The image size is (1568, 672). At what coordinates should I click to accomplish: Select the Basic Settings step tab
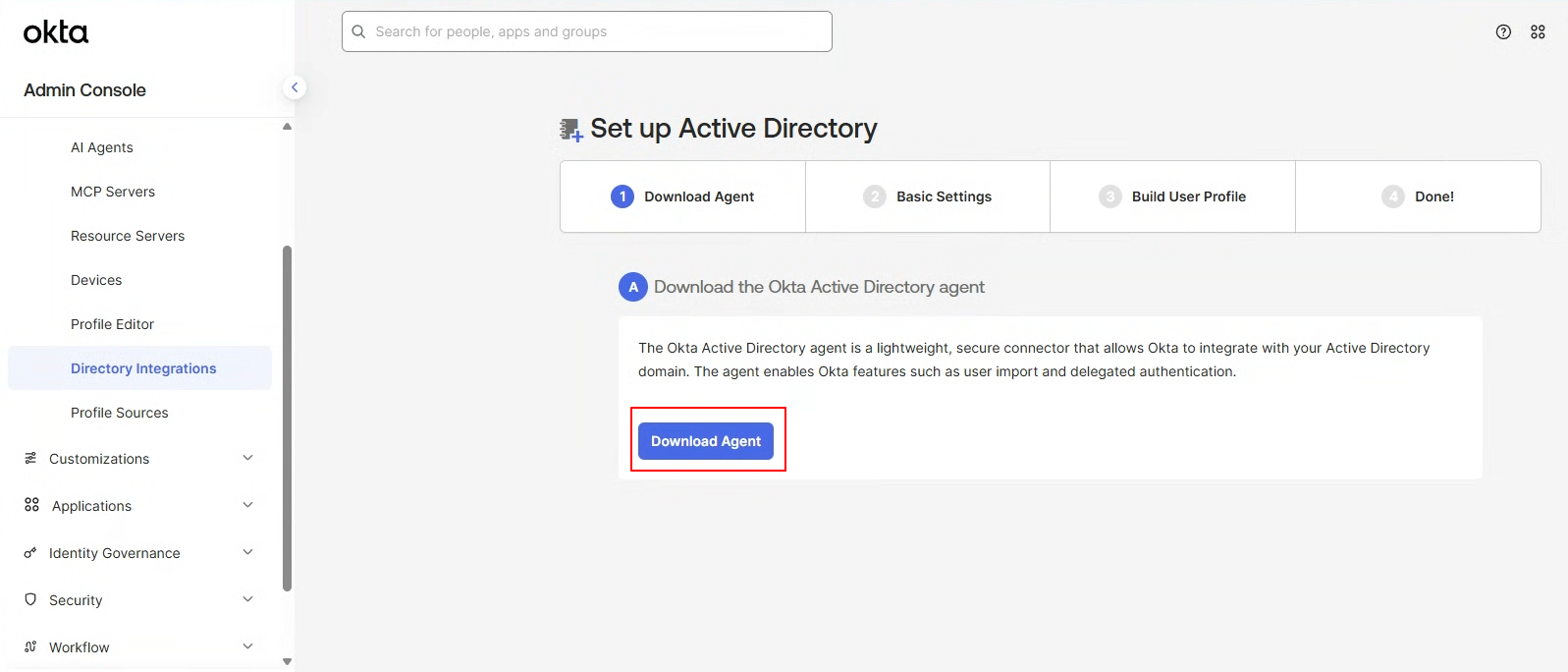[928, 196]
